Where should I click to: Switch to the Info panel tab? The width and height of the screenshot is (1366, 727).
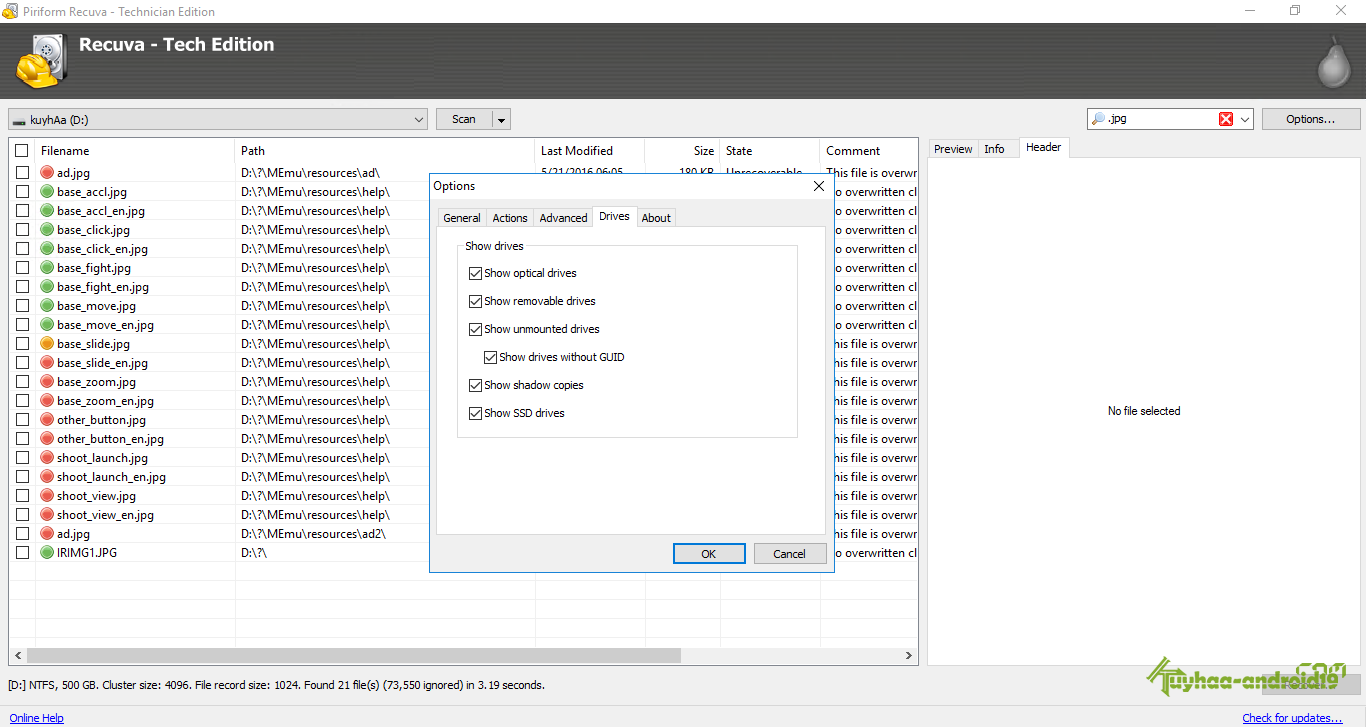click(994, 149)
